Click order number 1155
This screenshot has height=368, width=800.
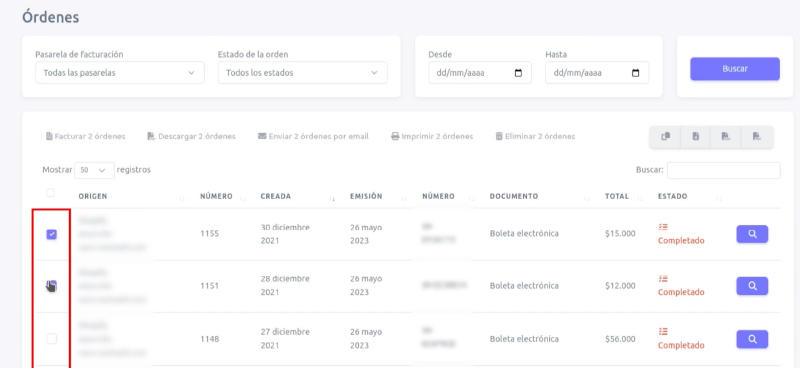(209, 234)
